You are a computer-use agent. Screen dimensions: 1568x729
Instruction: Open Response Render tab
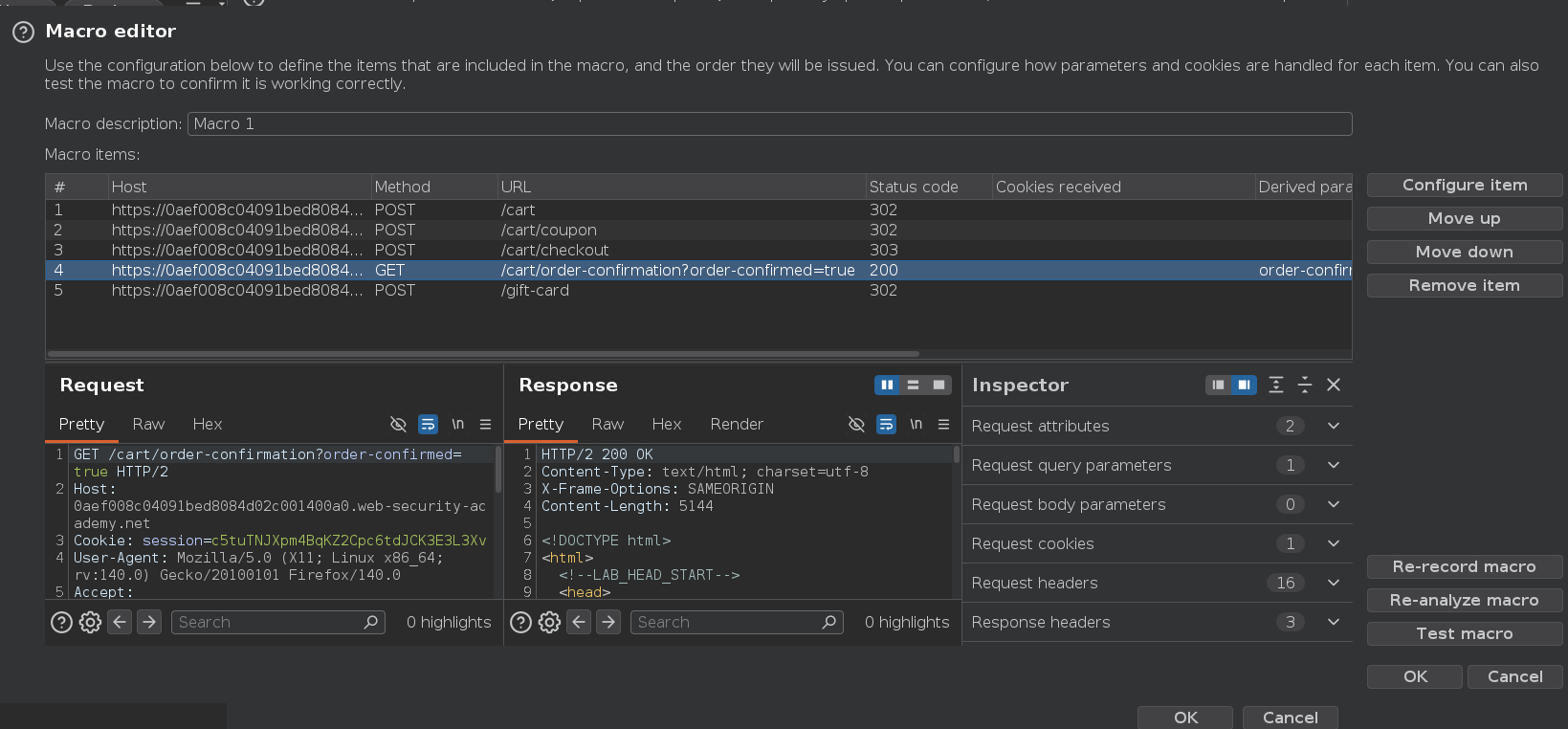737,424
